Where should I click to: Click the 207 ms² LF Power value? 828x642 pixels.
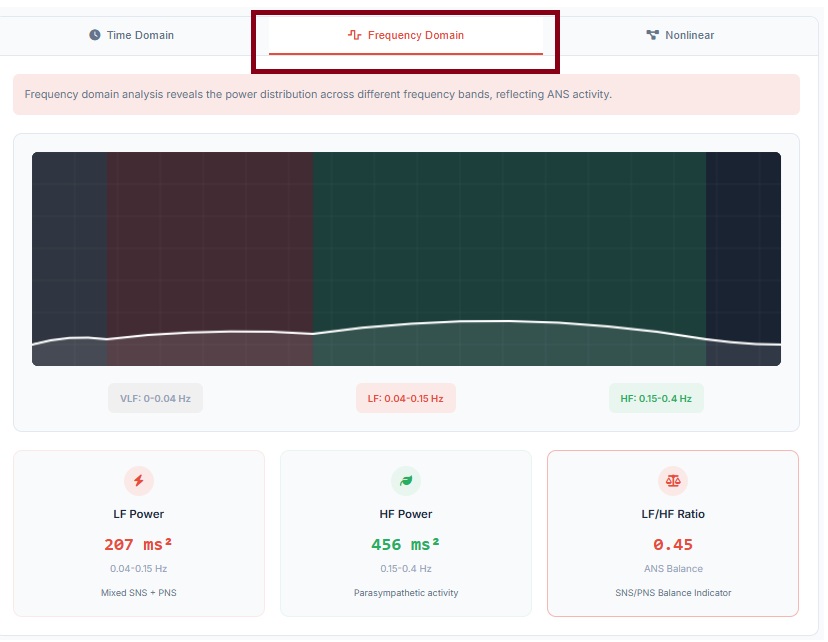pos(138,545)
